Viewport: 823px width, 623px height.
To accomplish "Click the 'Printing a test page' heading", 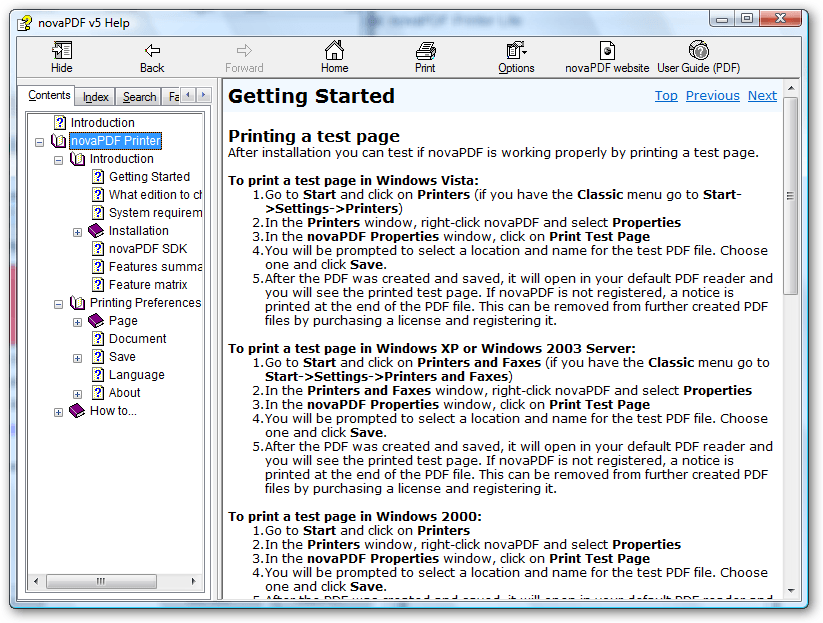I will pyautogui.click(x=314, y=136).
